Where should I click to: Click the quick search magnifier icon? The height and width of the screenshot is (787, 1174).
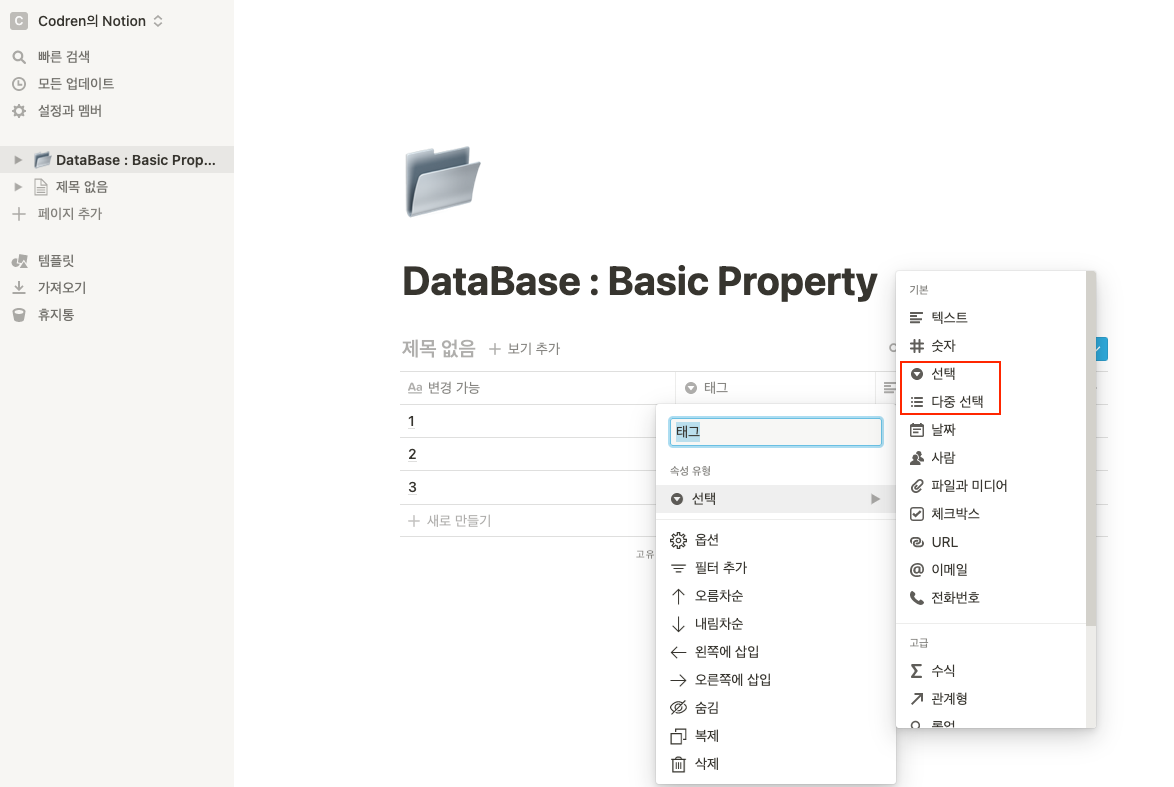point(19,57)
